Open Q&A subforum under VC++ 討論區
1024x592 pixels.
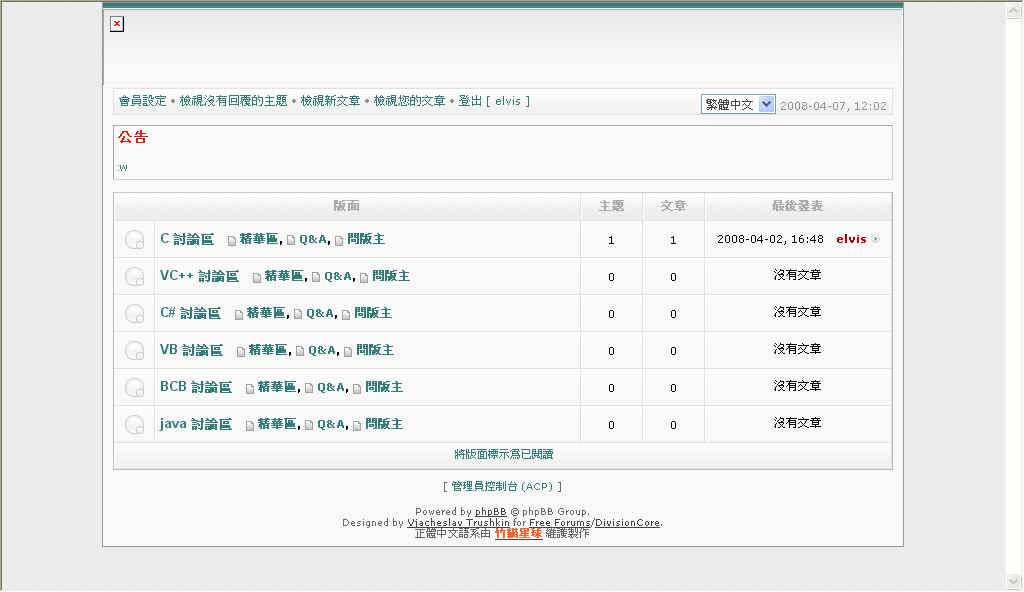tap(338, 276)
